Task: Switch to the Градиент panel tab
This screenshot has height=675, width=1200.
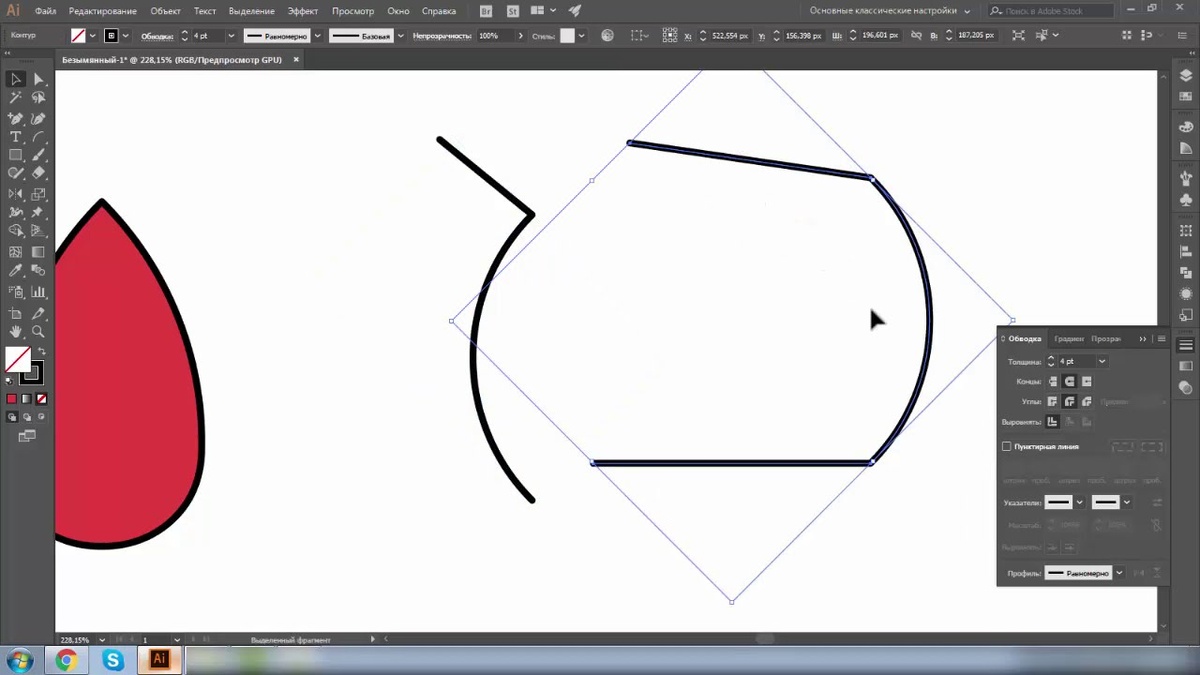Action: (x=1069, y=339)
